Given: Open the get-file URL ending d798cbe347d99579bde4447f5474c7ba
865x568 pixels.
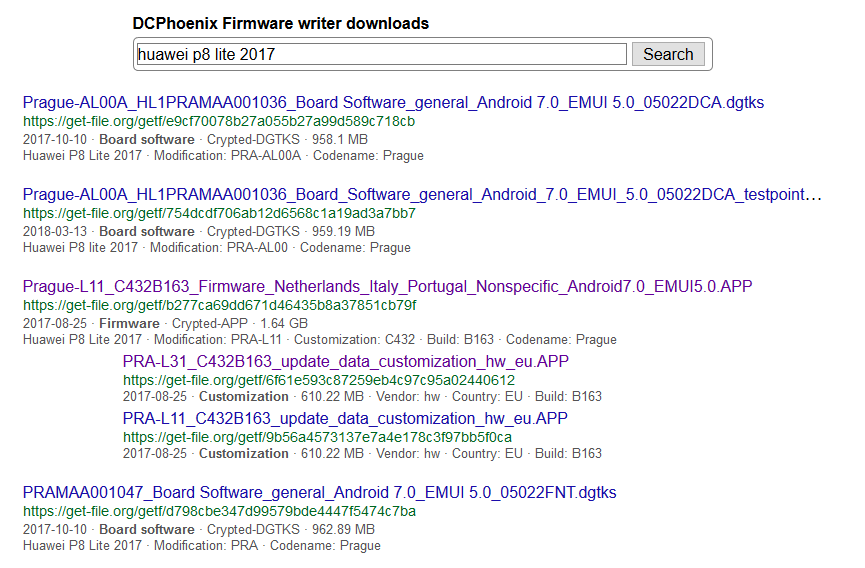Looking at the screenshot, I should pyautogui.click(x=219, y=511).
